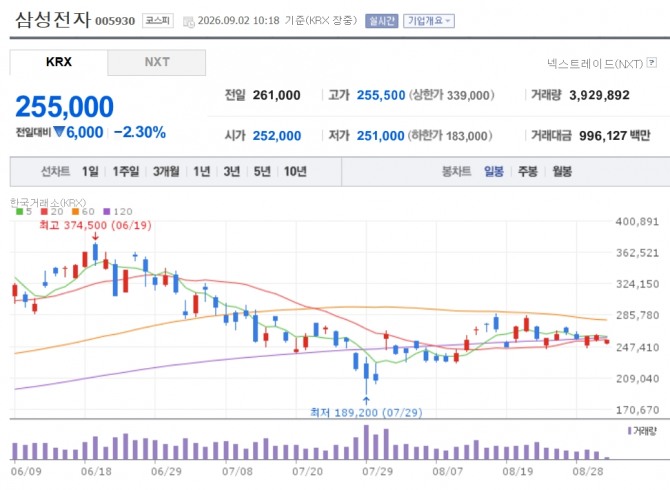Click the 한국거래소(KRX) chart label
The width and height of the screenshot is (670, 490).
coord(48,202)
